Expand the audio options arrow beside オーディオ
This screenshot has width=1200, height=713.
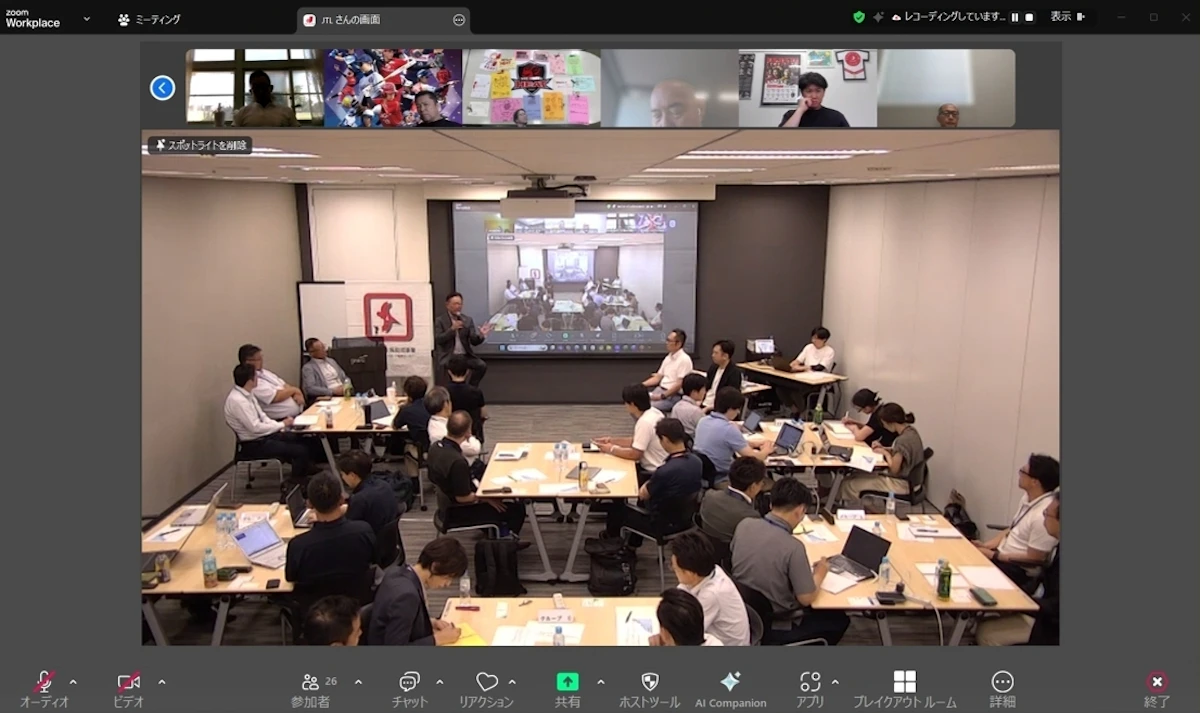pyautogui.click(x=73, y=682)
